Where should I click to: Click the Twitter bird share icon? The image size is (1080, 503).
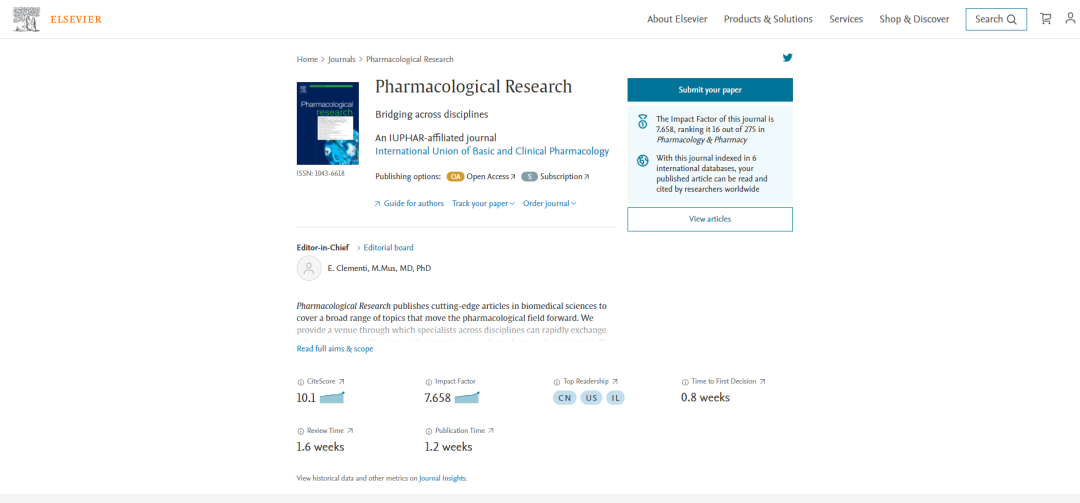point(787,58)
